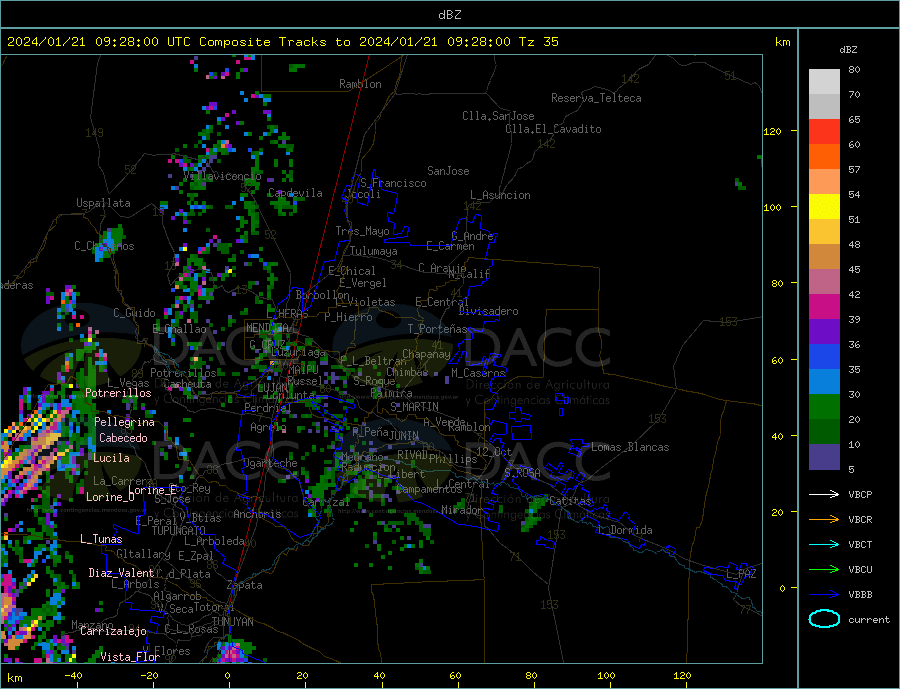900x689 pixels.
Task: Click the 'Pellegrina' map label
Action: pos(124,422)
